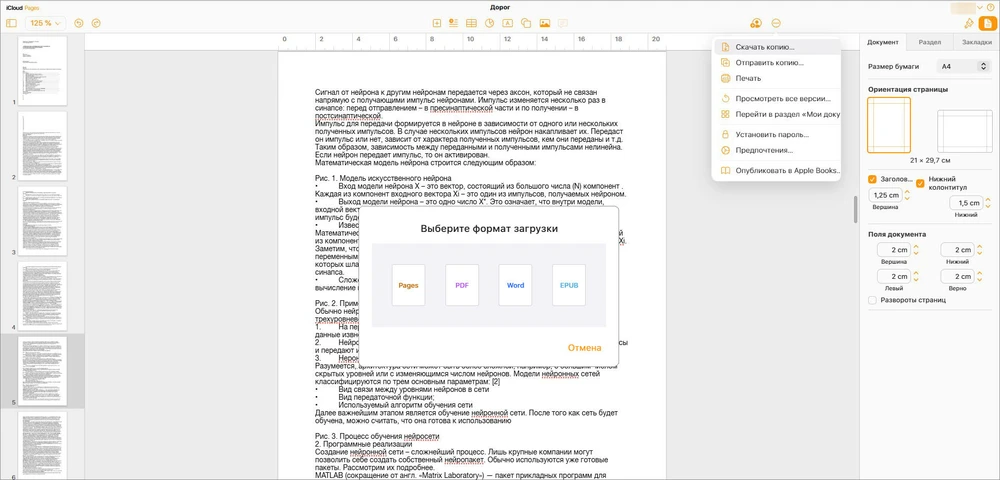Viewport: 1000px width, 480px height.
Task: Open the sidebar view options button
Action: (11, 22)
